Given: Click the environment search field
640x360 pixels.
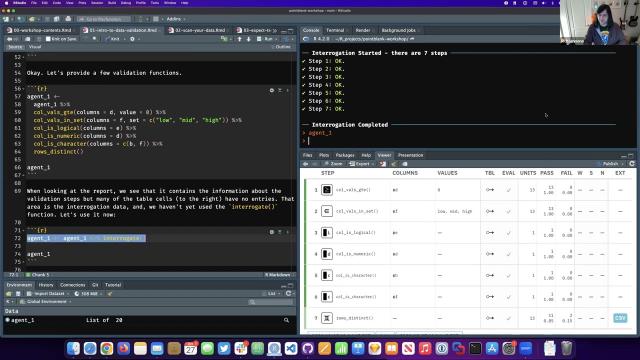Looking at the screenshot, I should [x=271, y=302].
